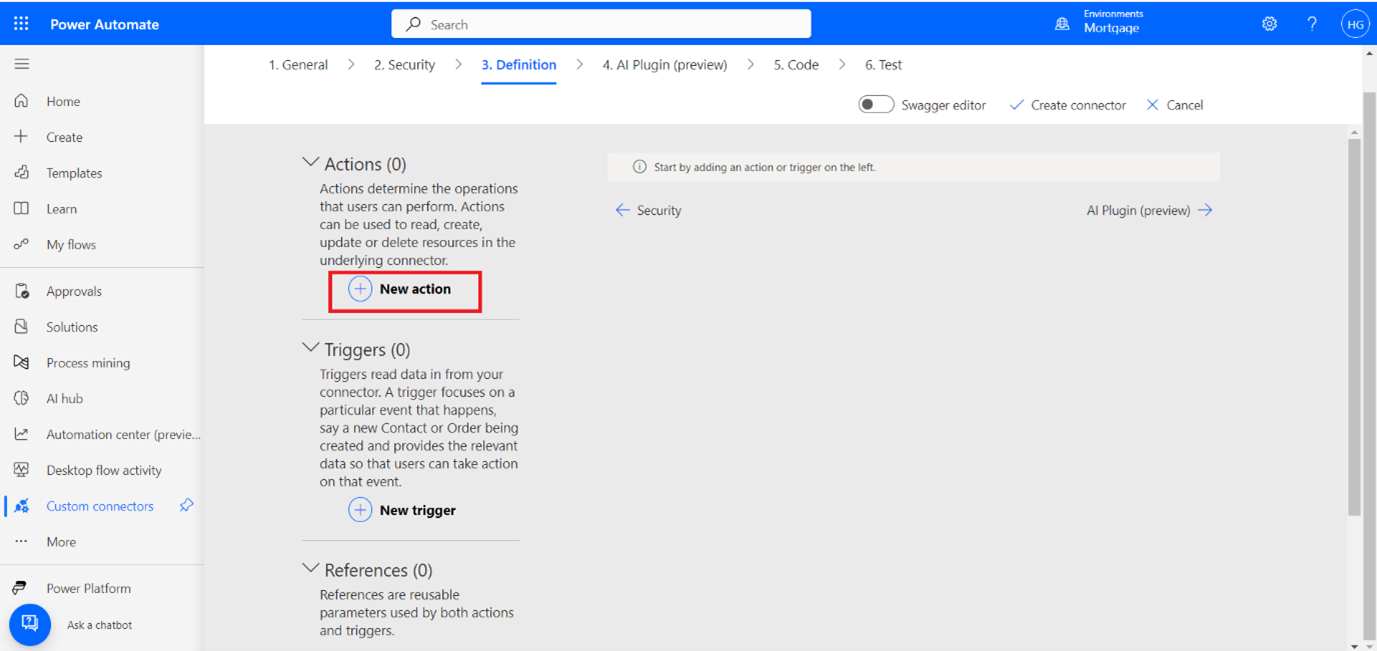This screenshot has width=1377, height=651.
Task: Click the pin icon beside Custom connectors
Action: coord(186,506)
